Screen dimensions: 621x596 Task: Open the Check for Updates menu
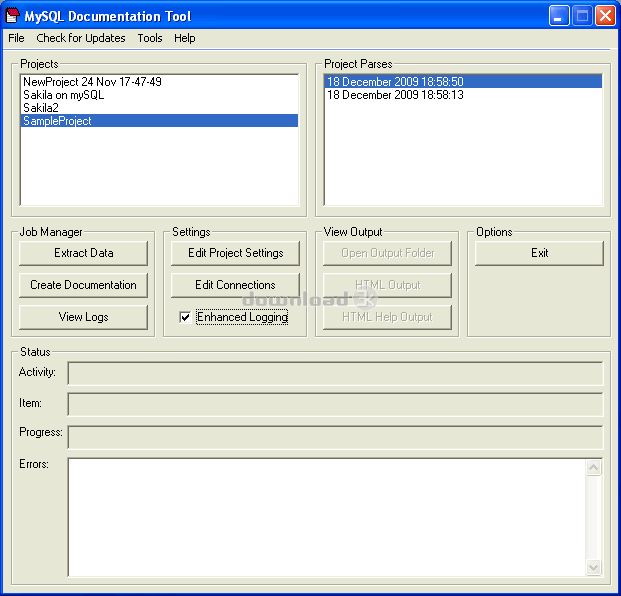pyautogui.click(x=81, y=38)
